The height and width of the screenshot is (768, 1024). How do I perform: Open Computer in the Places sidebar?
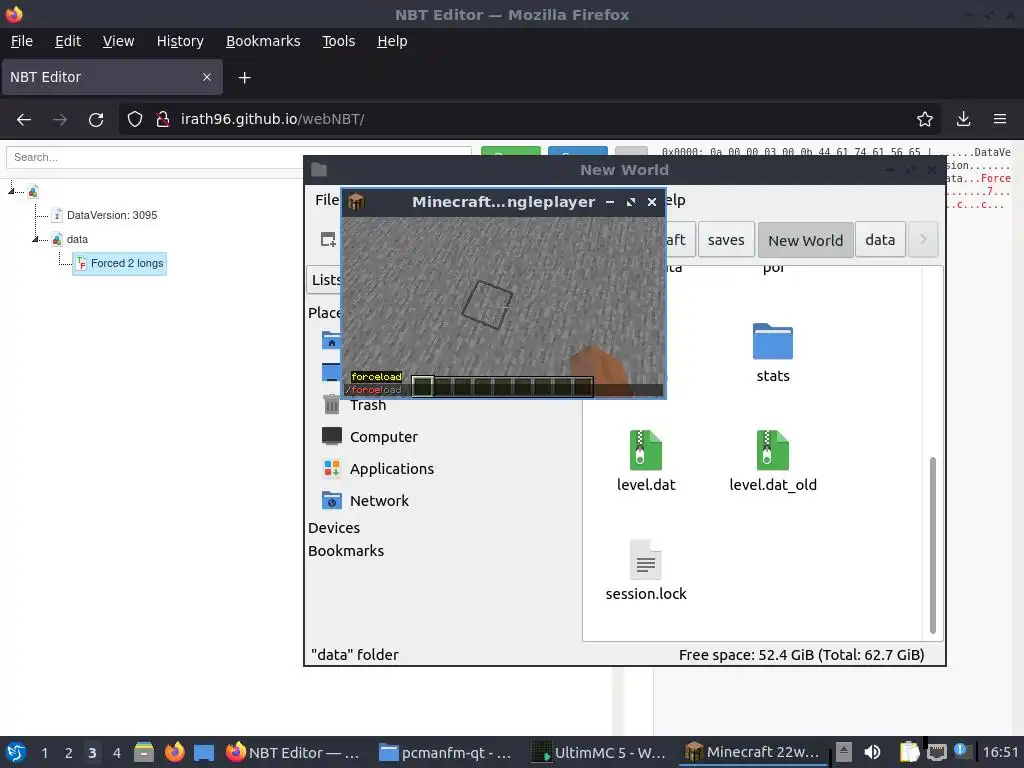(383, 437)
